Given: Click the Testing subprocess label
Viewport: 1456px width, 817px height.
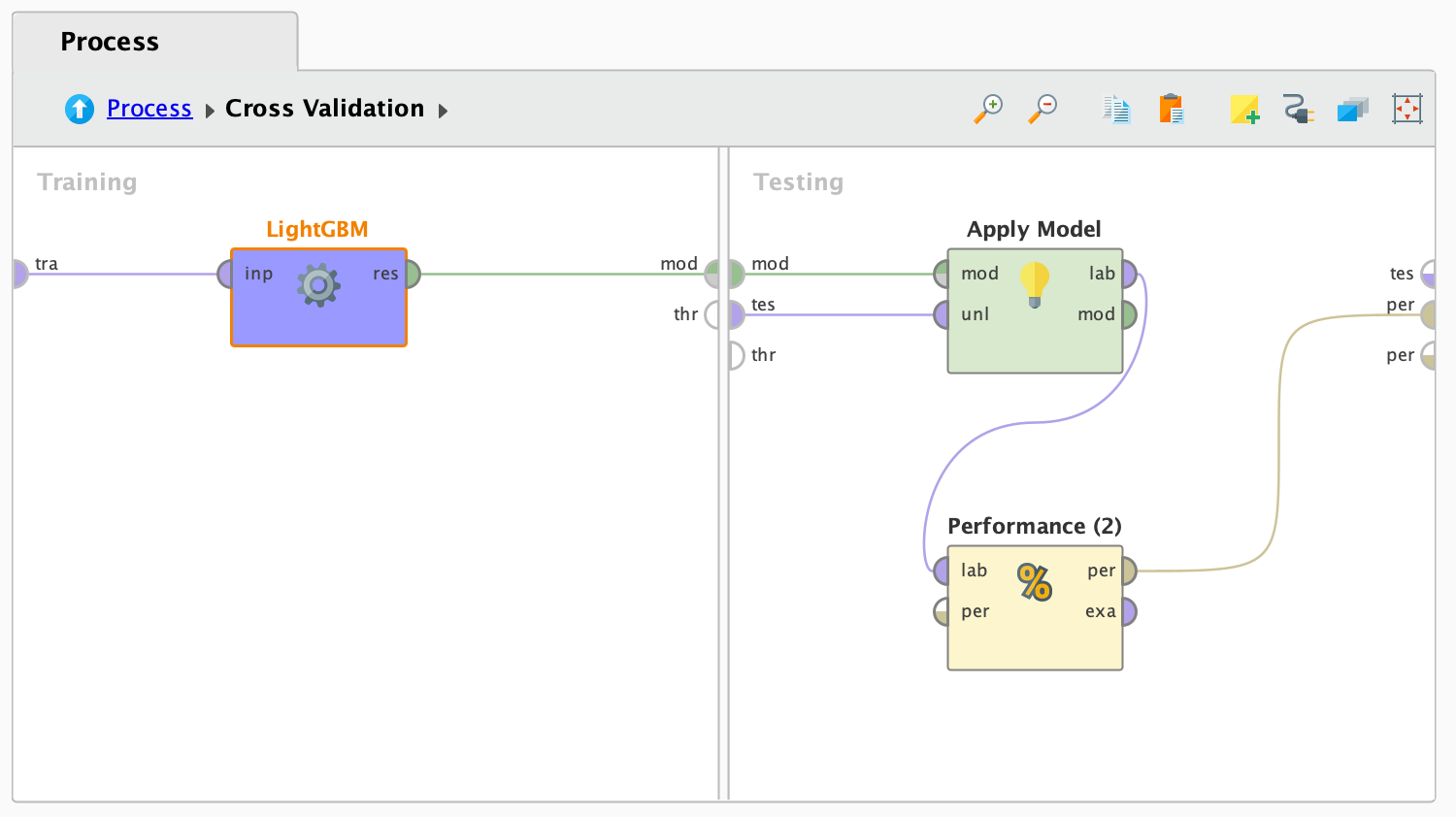Looking at the screenshot, I should (799, 182).
